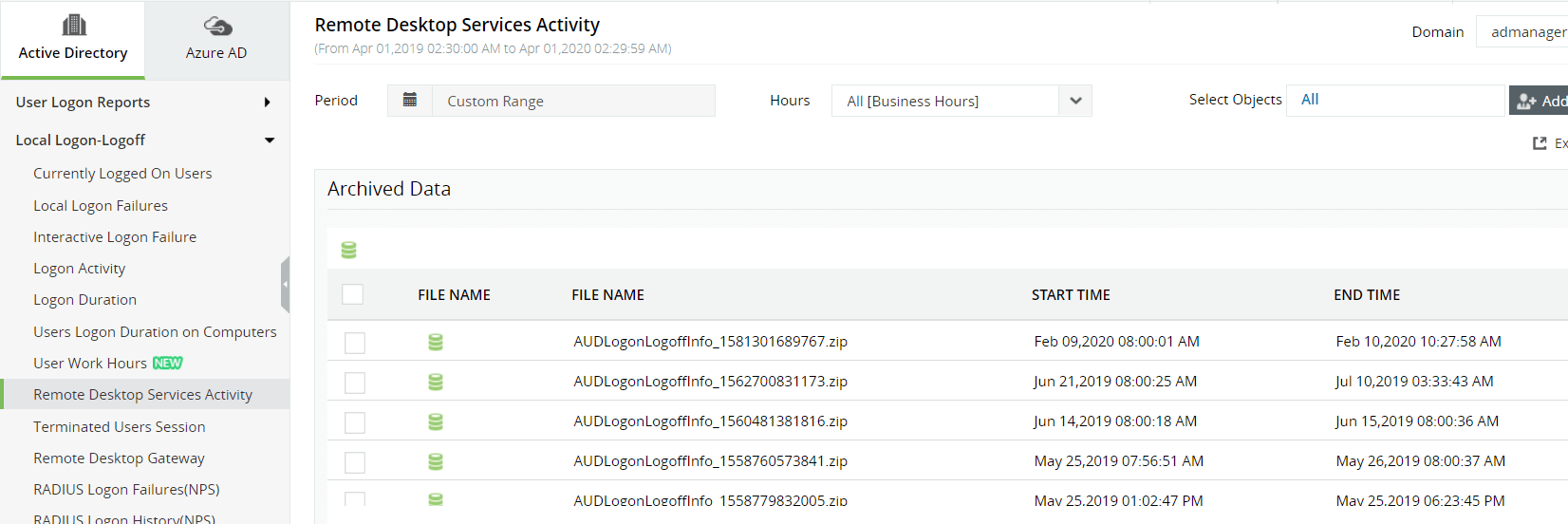Screen dimensions: 1568x524
Task: Switch to the Azure AD tab
Action: coord(216,40)
